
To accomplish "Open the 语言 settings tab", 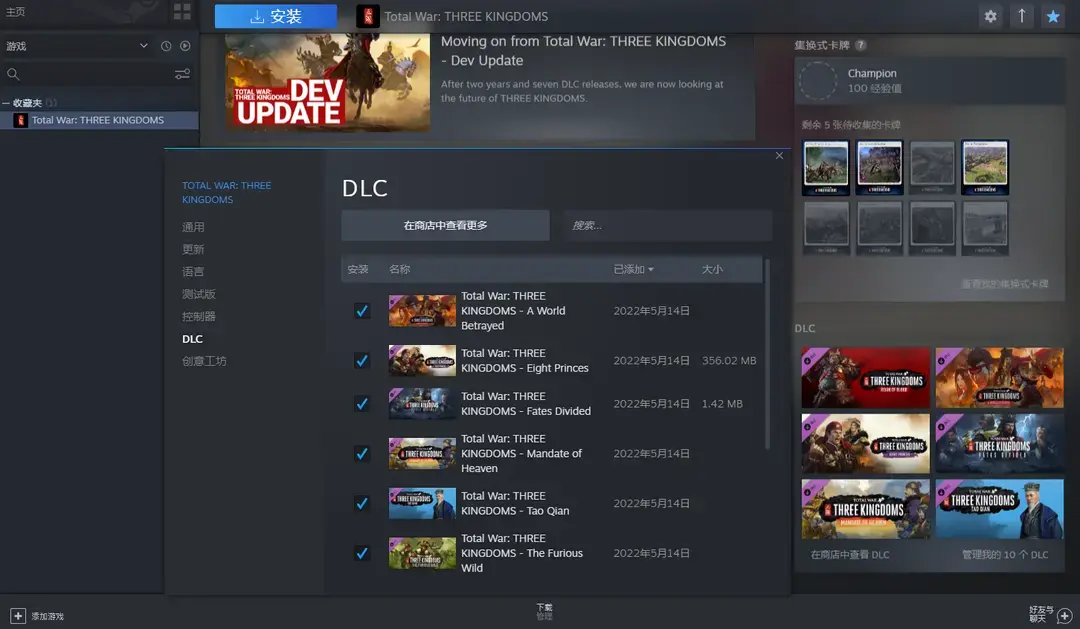I will 193,271.
